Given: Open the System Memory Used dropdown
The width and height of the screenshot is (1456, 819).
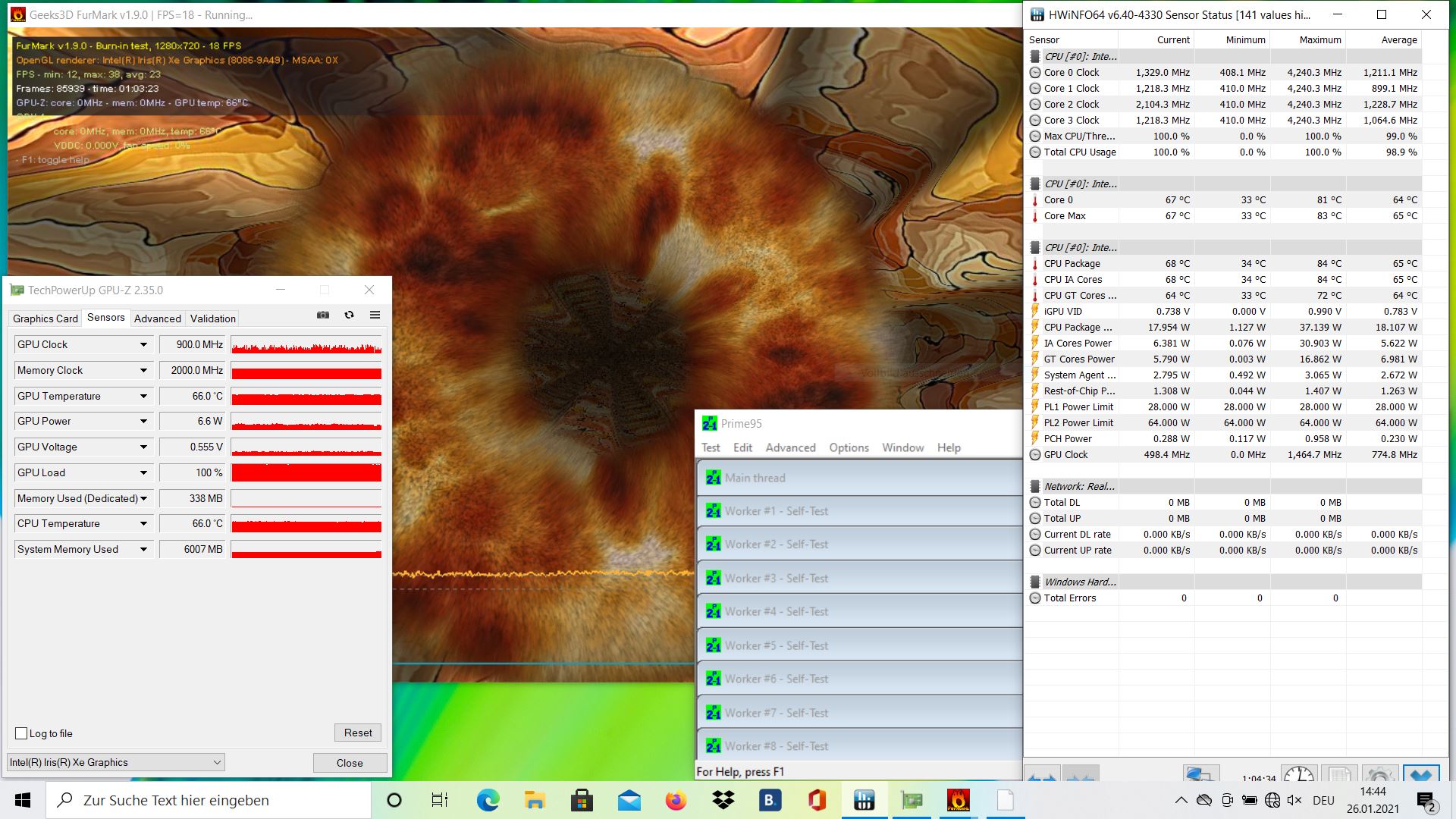Looking at the screenshot, I should tap(143, 550).
